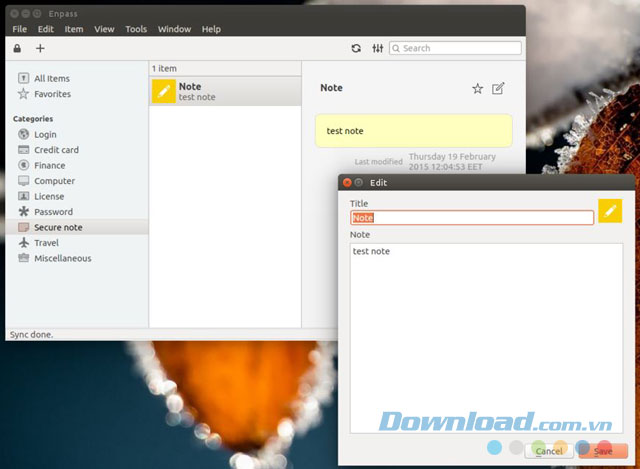640x469 pixels.
Task: Click the sync refresh icon in toolbar
Action: 356,48
